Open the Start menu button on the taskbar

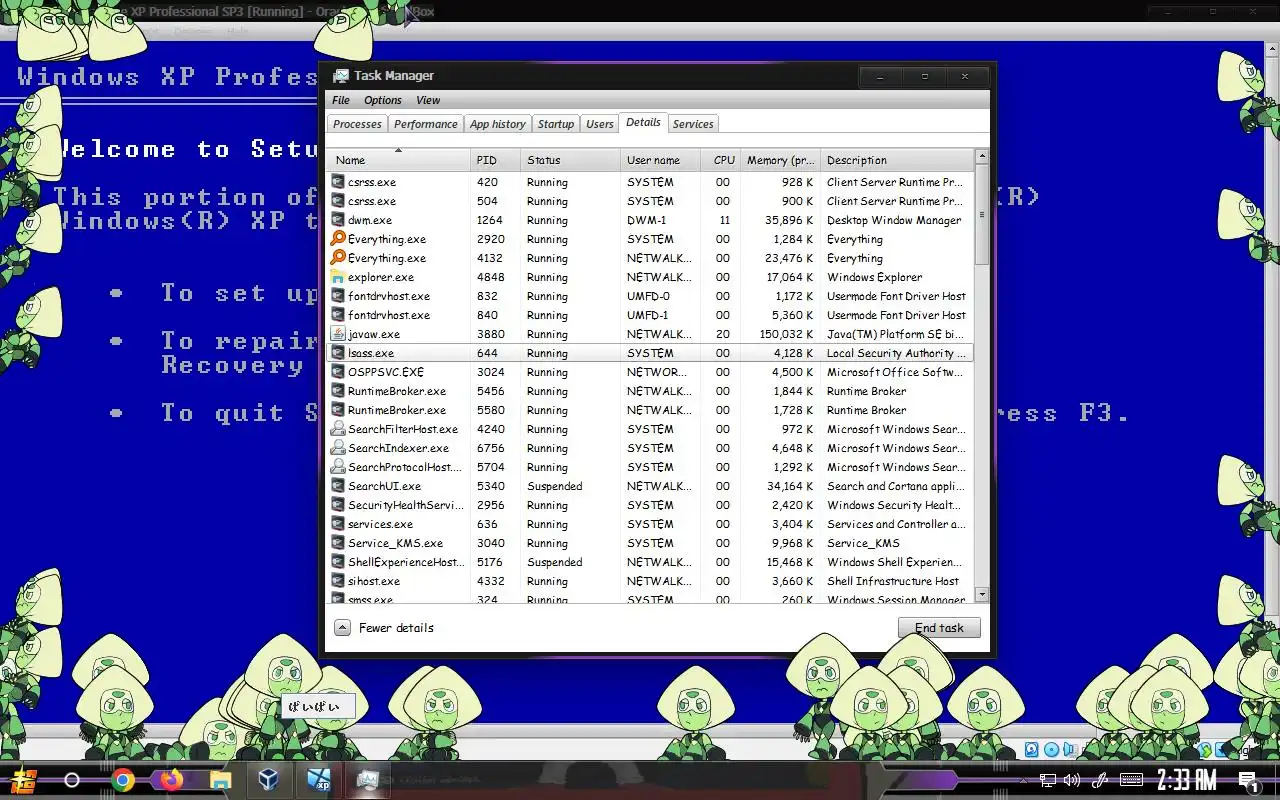[x=22, y=780]
